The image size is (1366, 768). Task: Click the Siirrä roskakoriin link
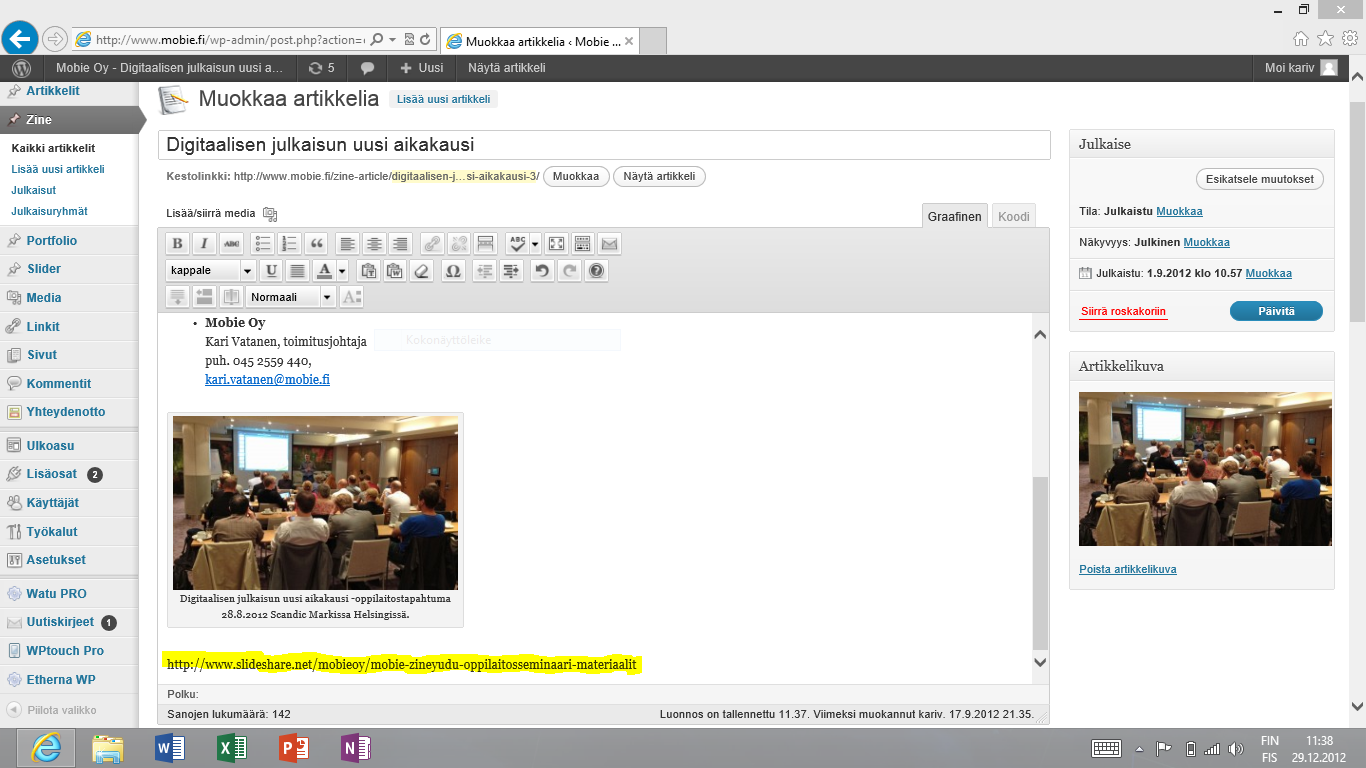click(x=1123, y=312)
